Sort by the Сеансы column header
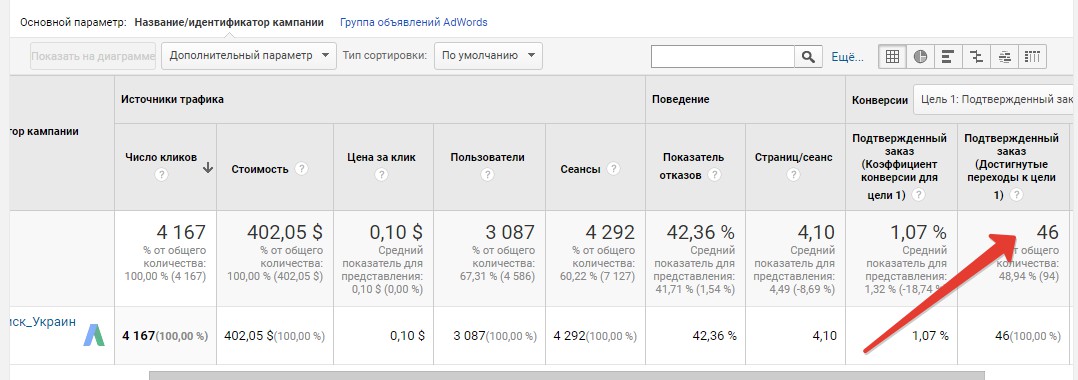 coord(580,169)
